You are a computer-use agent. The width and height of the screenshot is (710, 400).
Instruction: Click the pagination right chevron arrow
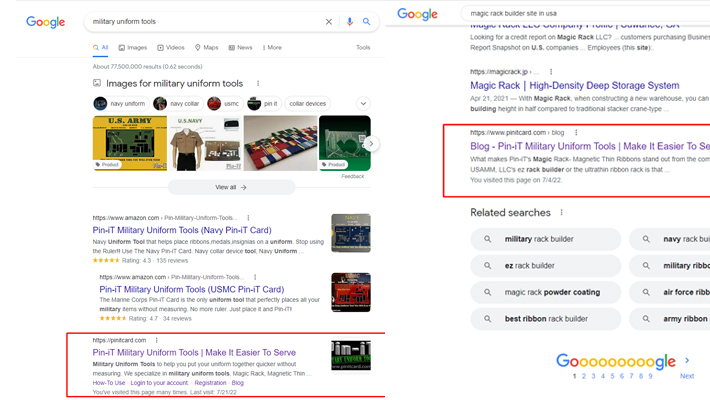pos(687,361)
